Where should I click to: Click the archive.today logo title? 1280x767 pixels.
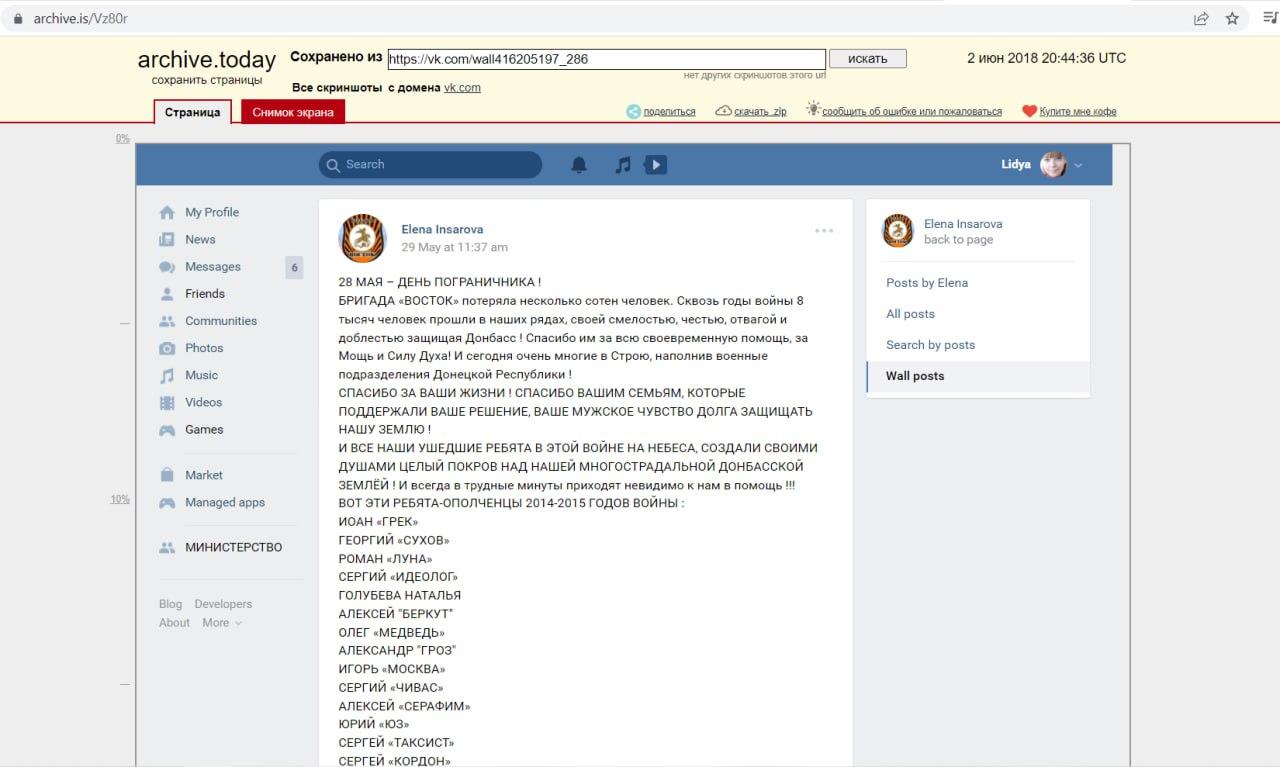point(207,60)
